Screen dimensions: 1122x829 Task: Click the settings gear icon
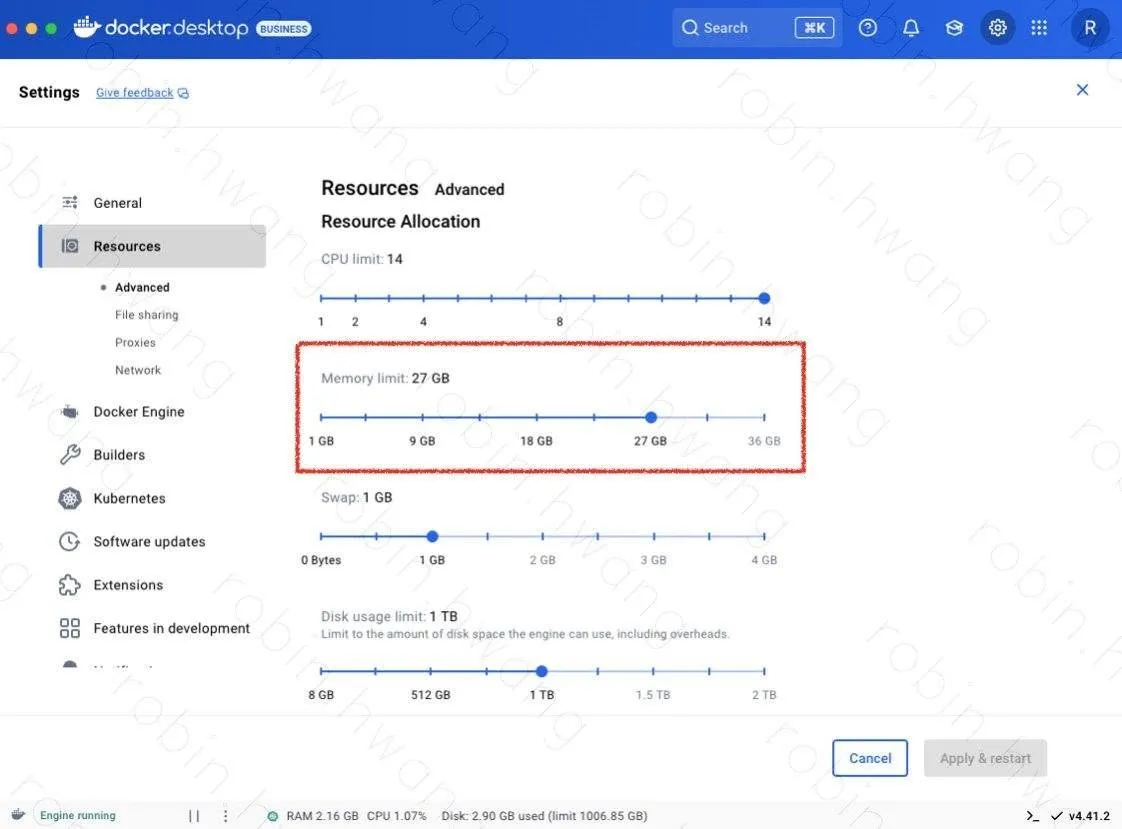click(x=997, y=28)
